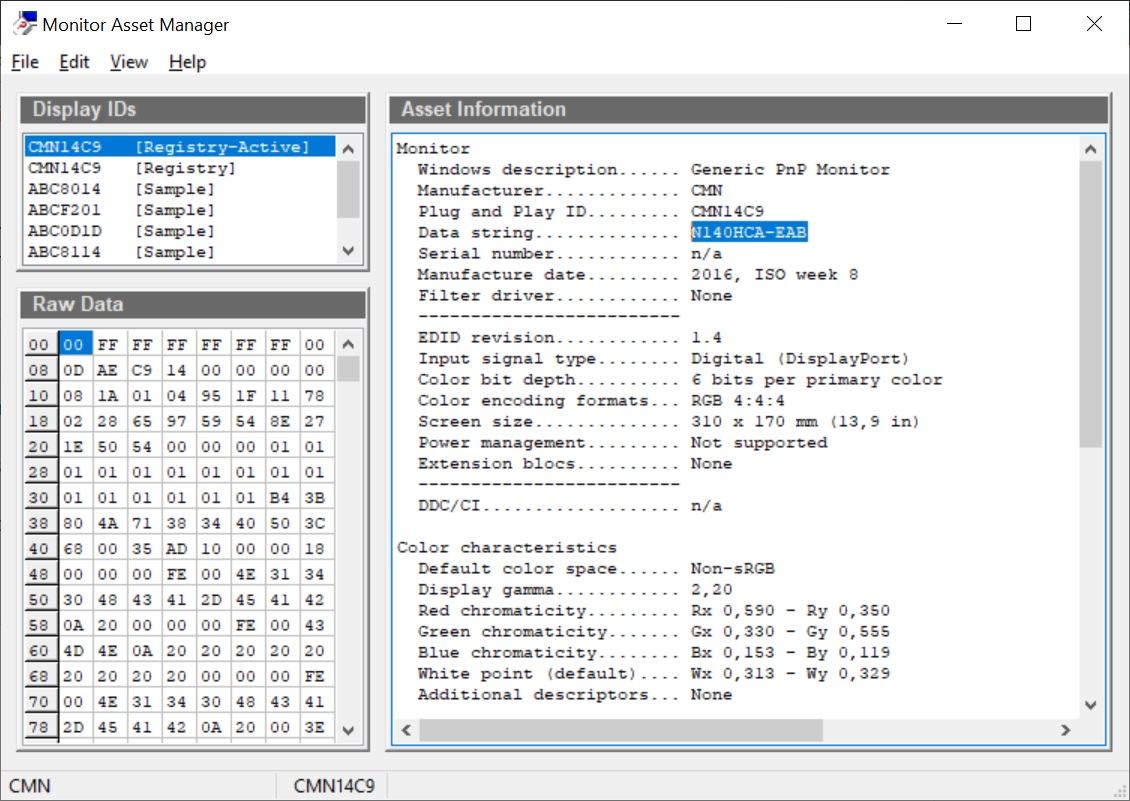Open the View menu

click(129, 62)
